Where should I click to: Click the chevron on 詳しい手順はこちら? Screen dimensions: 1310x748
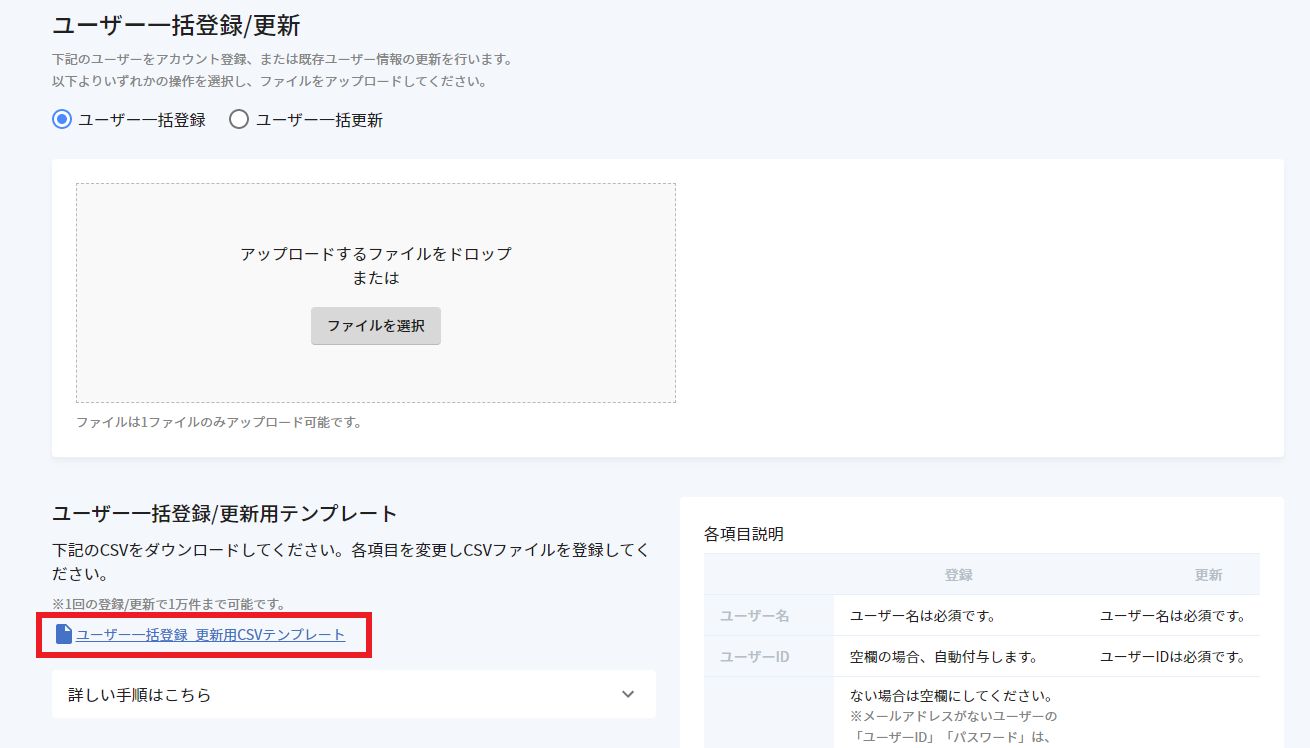[x=628, y=694]
